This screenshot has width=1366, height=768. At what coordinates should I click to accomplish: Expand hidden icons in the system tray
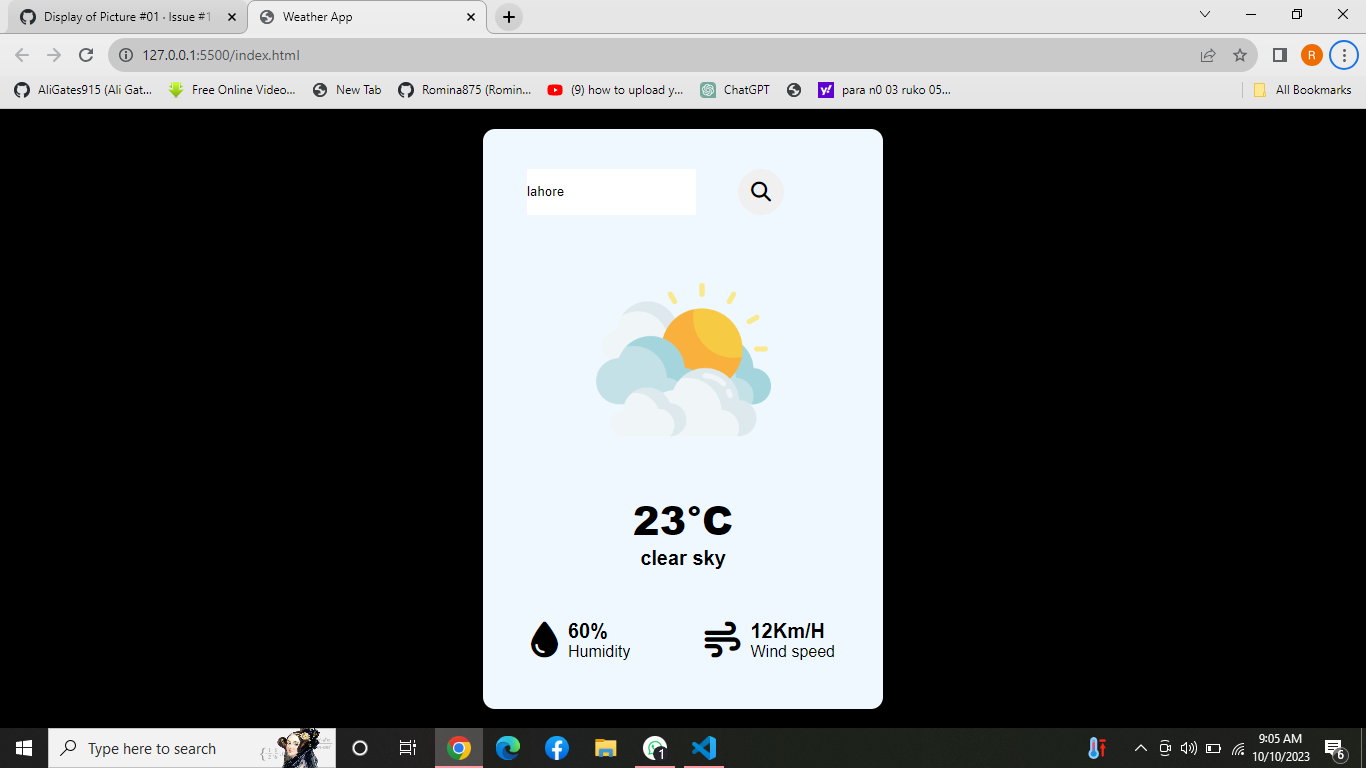1140,747
